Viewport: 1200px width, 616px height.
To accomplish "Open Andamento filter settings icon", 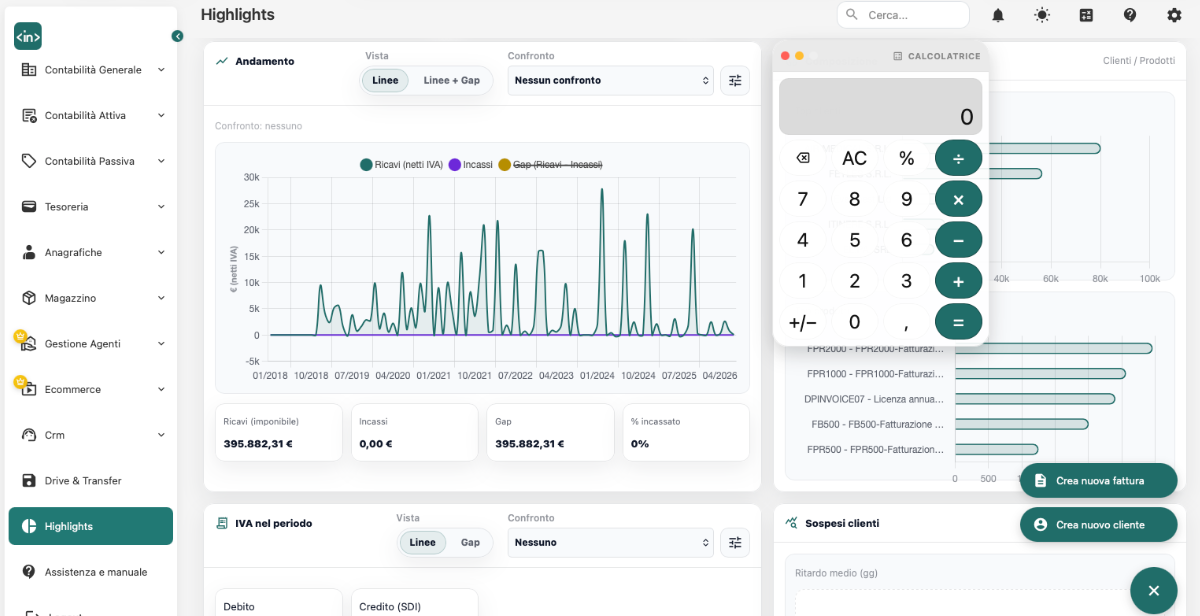I will click(735, 80).
